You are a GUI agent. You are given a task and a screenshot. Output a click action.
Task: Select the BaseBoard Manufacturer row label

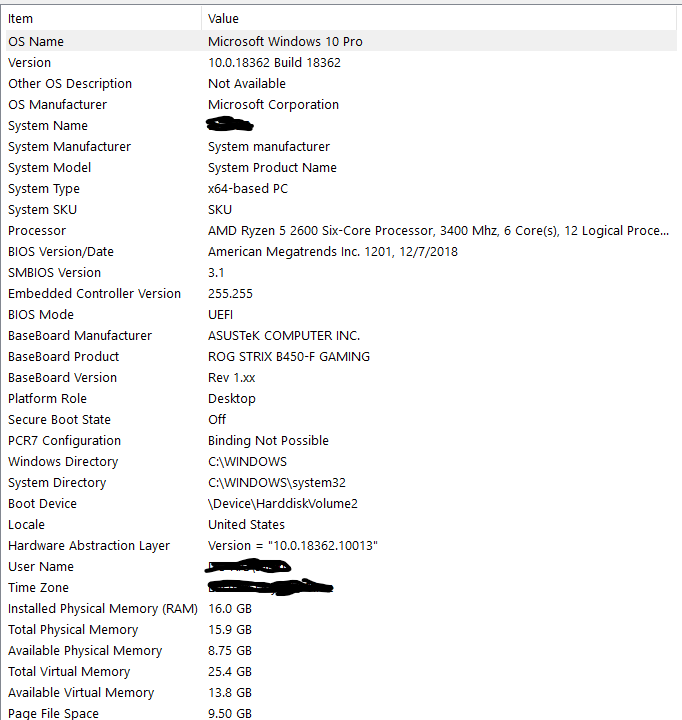click(x=80, y=336)
